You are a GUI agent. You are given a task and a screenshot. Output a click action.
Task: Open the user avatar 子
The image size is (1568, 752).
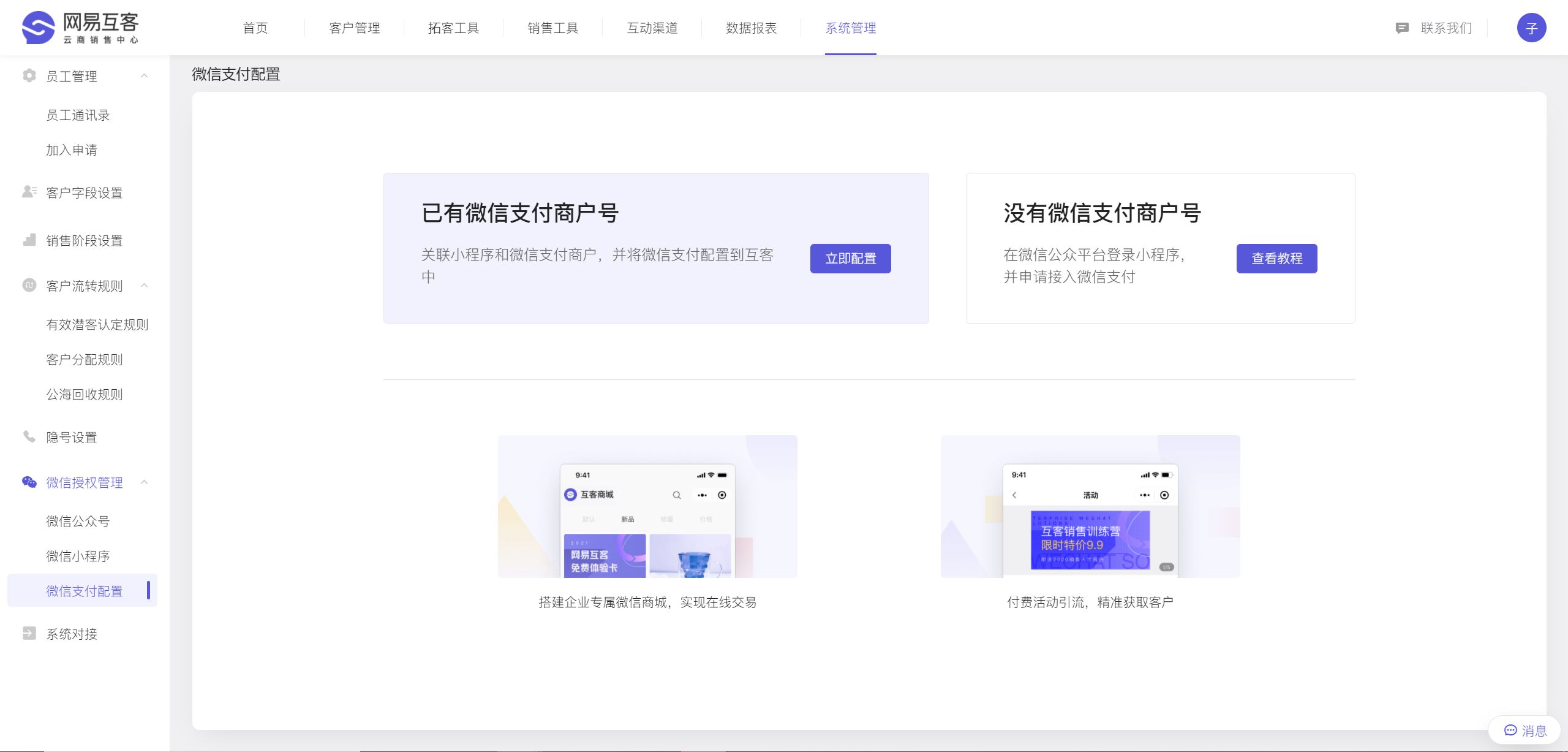pyautogui.click(x=1531, y=28)
